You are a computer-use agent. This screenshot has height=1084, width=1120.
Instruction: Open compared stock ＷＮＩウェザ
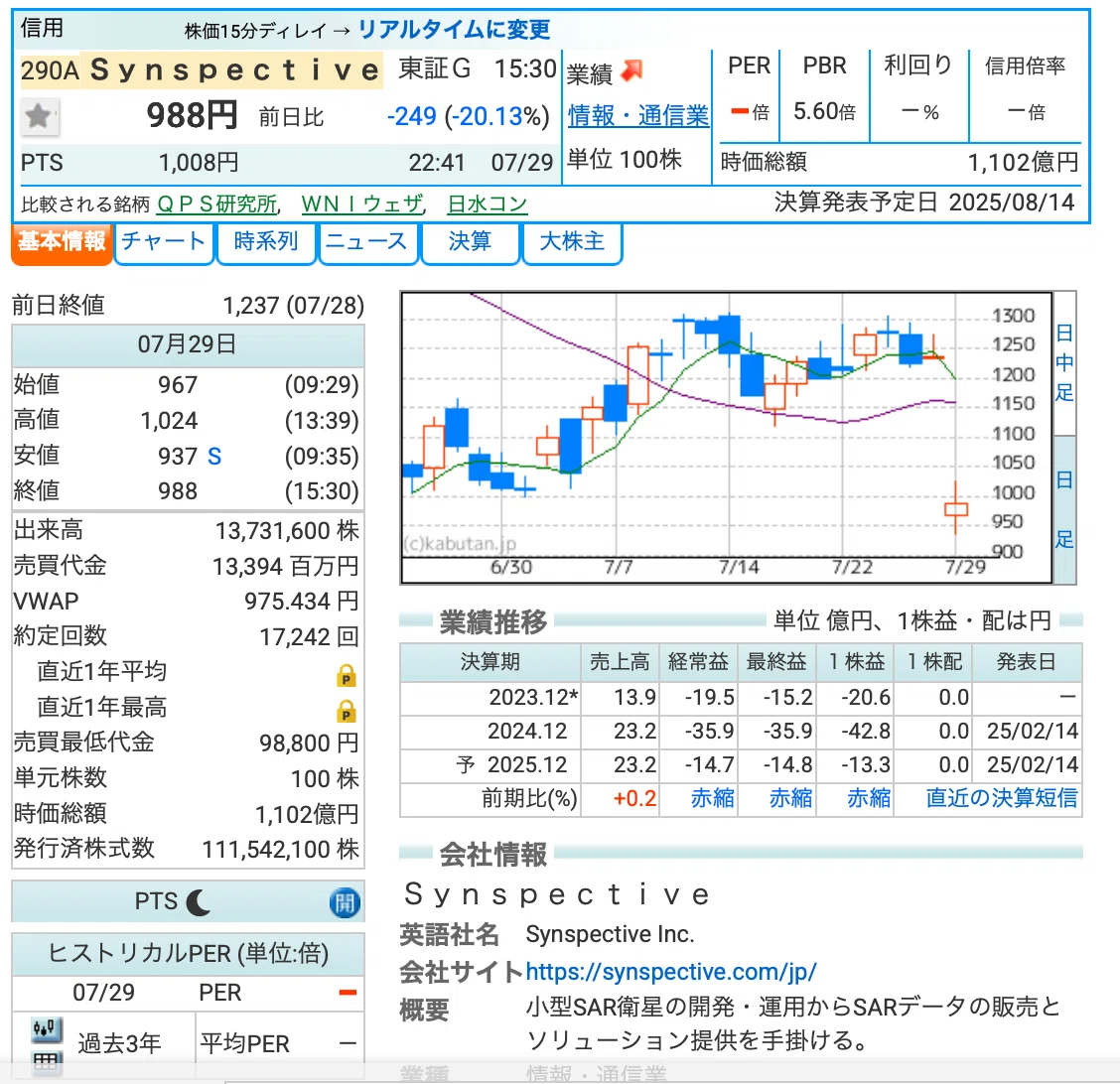tap(362, 204)
